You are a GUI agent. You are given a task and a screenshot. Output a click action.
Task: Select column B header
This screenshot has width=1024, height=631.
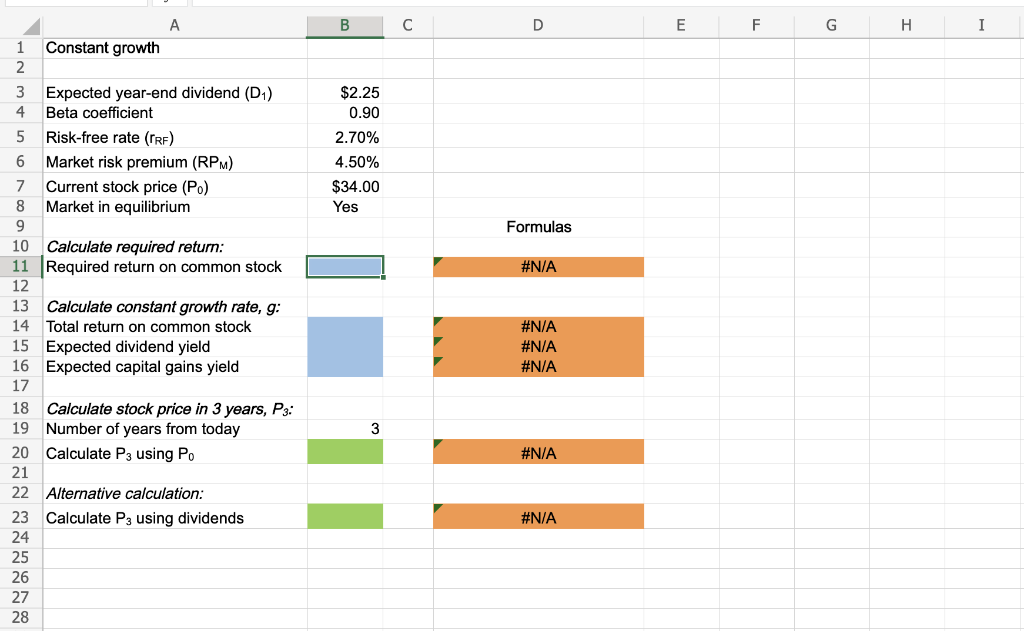tap(344, 25)
